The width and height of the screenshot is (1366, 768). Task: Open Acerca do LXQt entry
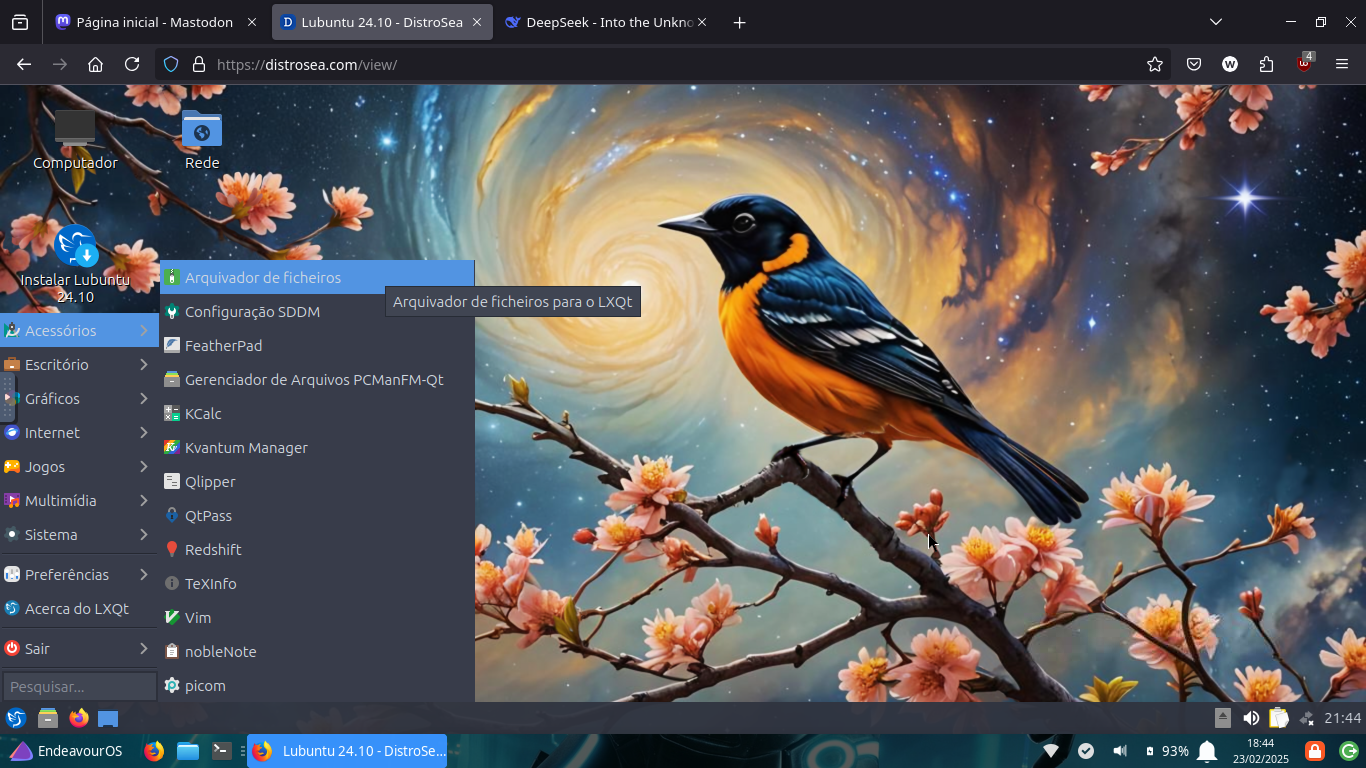79,609
